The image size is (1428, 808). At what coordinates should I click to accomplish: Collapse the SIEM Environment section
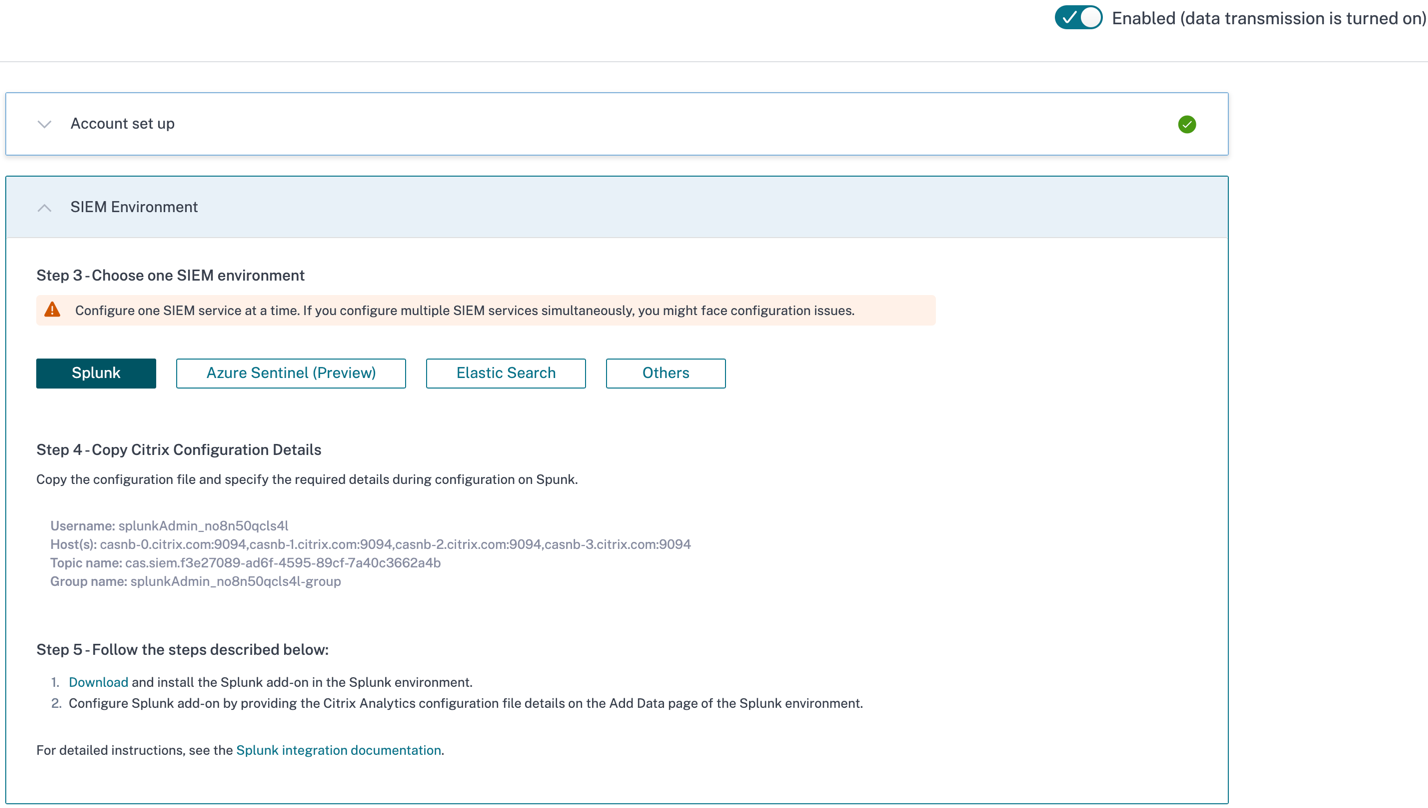44,208
